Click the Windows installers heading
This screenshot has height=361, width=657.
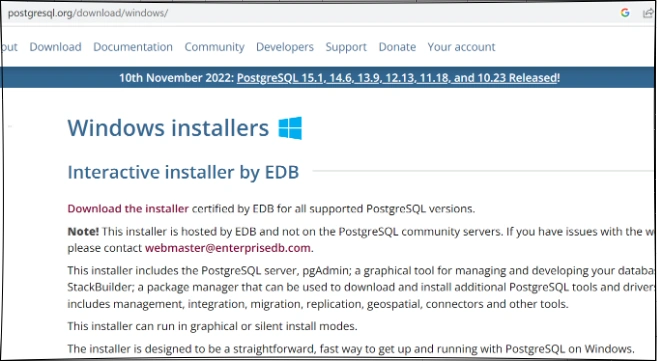click(x=168, y=128)
